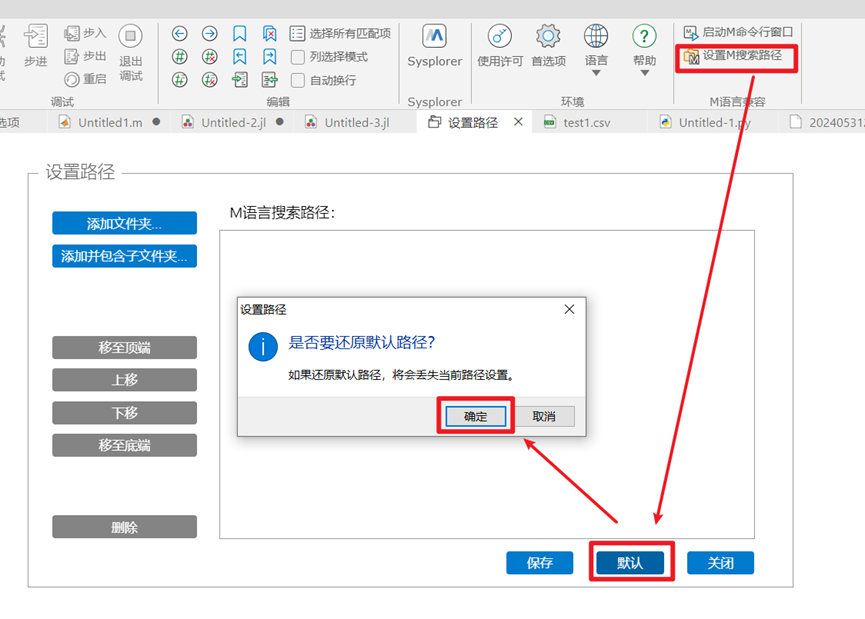
Task: Open Sysplorer from the ribbon
Action: [x=435, y=46]
